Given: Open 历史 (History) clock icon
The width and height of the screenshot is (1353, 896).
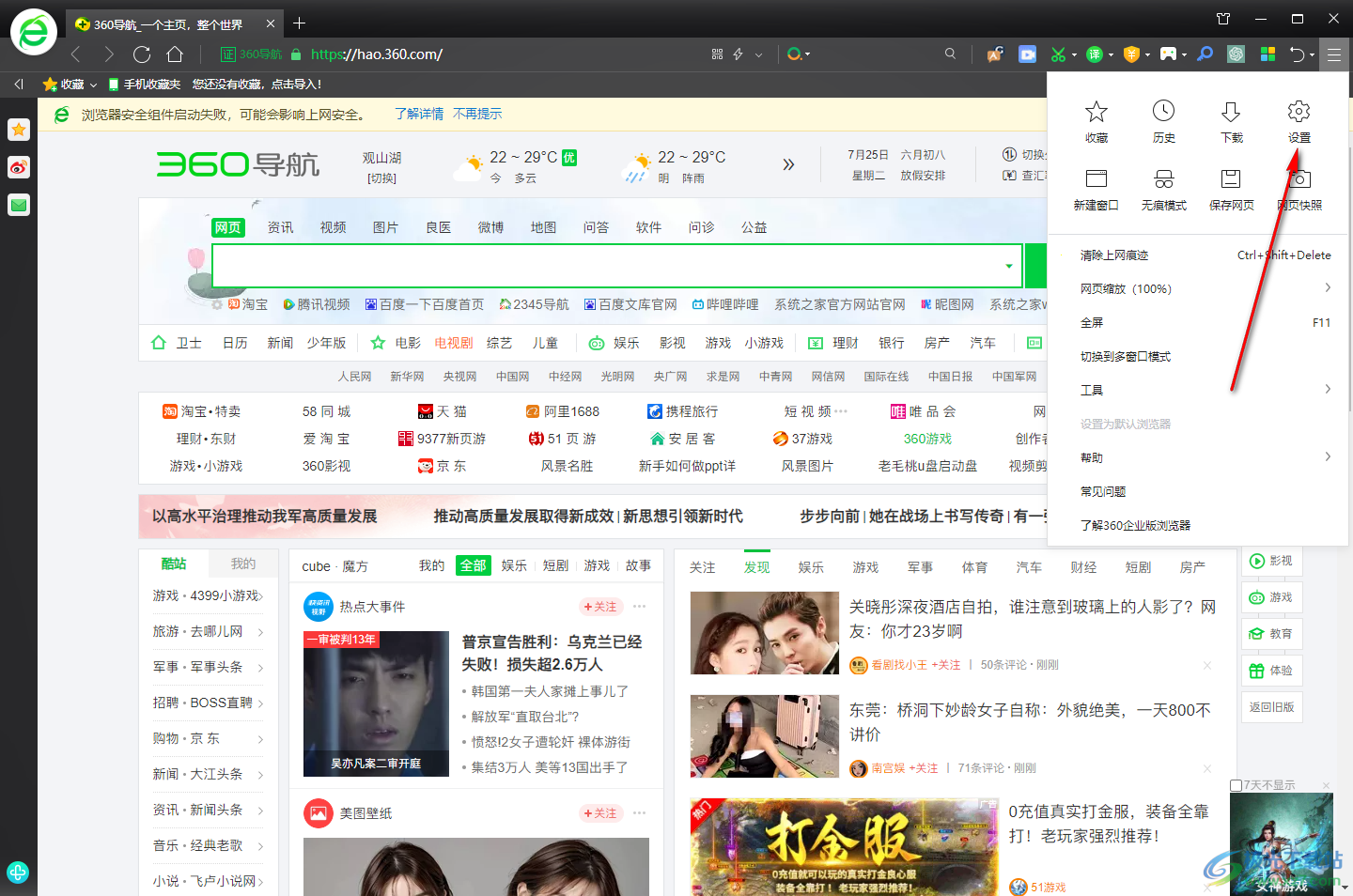Looking at the screenshot, I should click(1163, 122).
